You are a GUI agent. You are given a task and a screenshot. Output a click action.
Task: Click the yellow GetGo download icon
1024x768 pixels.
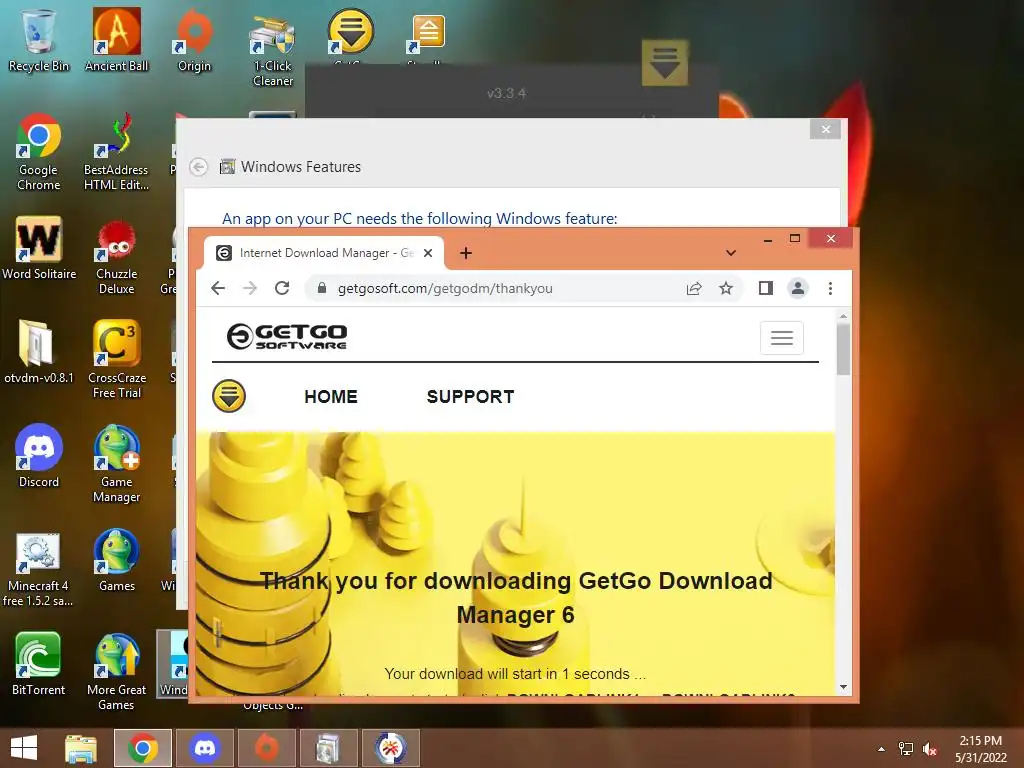[229, 396]
